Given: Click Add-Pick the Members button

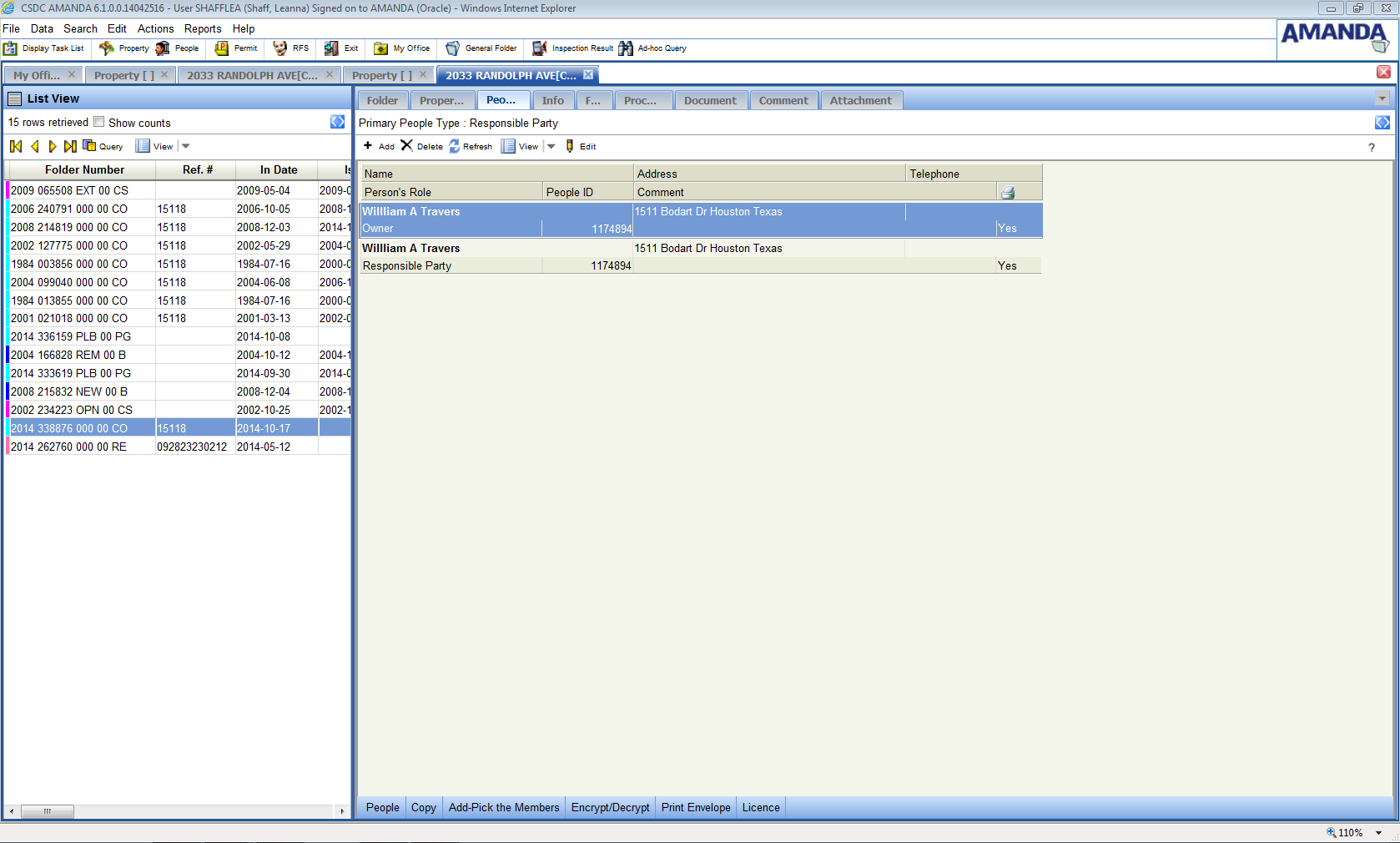Looking at the screenshot, I should click(x=503, y=807).
